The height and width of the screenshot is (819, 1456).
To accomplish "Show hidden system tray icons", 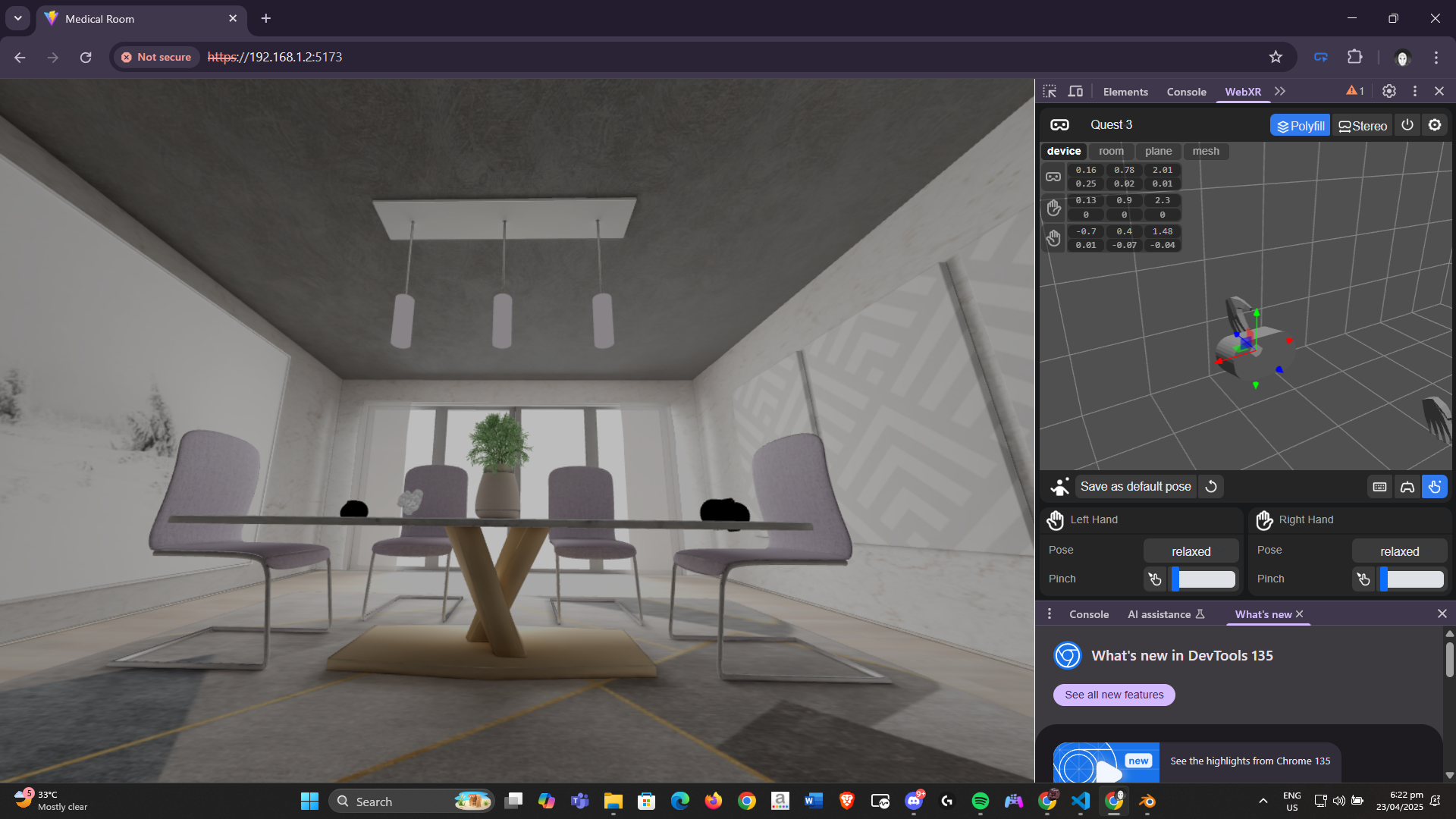I will (1263, 802).
